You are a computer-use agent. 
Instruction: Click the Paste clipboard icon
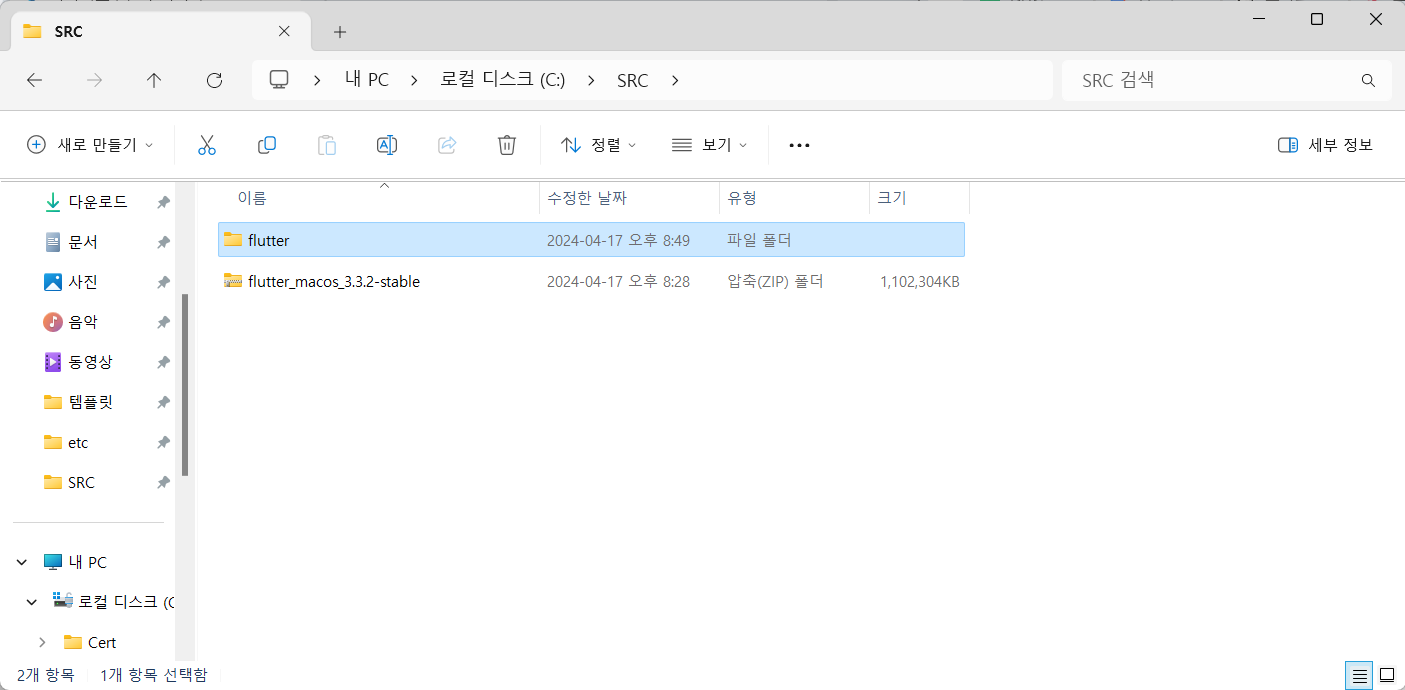(327, 145)
